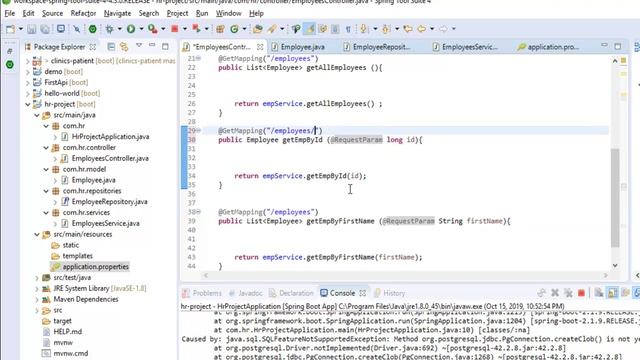This screenshot has height=360, width=640.
Task: Switch to EmployeeReposit... editor tab
Action: pyautogui.click(x=381, y=47)
